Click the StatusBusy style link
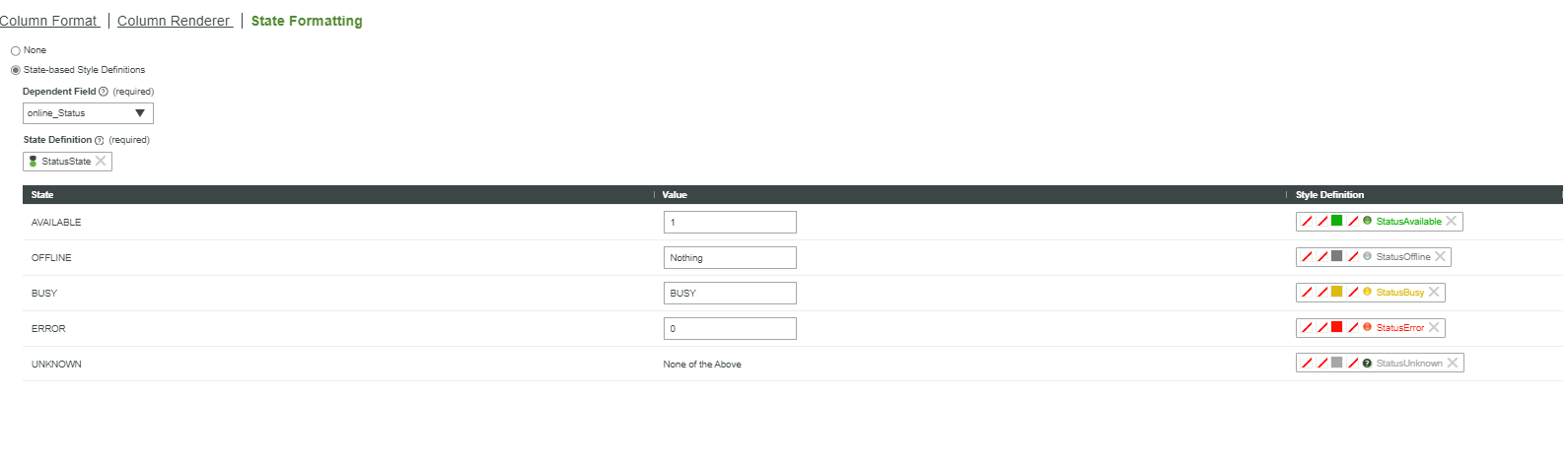The width and height of the screenshot is (1568, 467). 1399,293
